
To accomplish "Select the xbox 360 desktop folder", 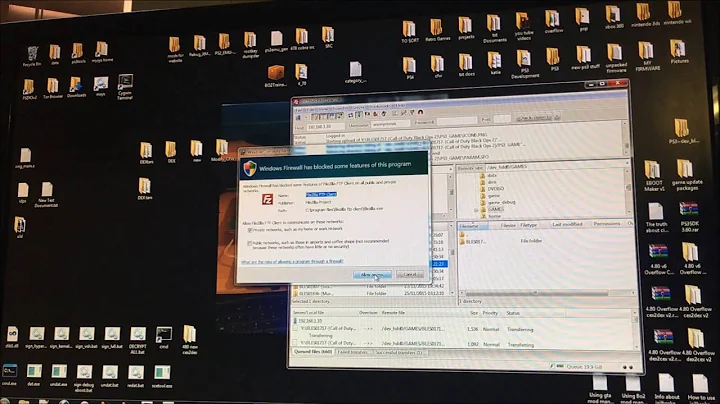I will pos(614,17).
